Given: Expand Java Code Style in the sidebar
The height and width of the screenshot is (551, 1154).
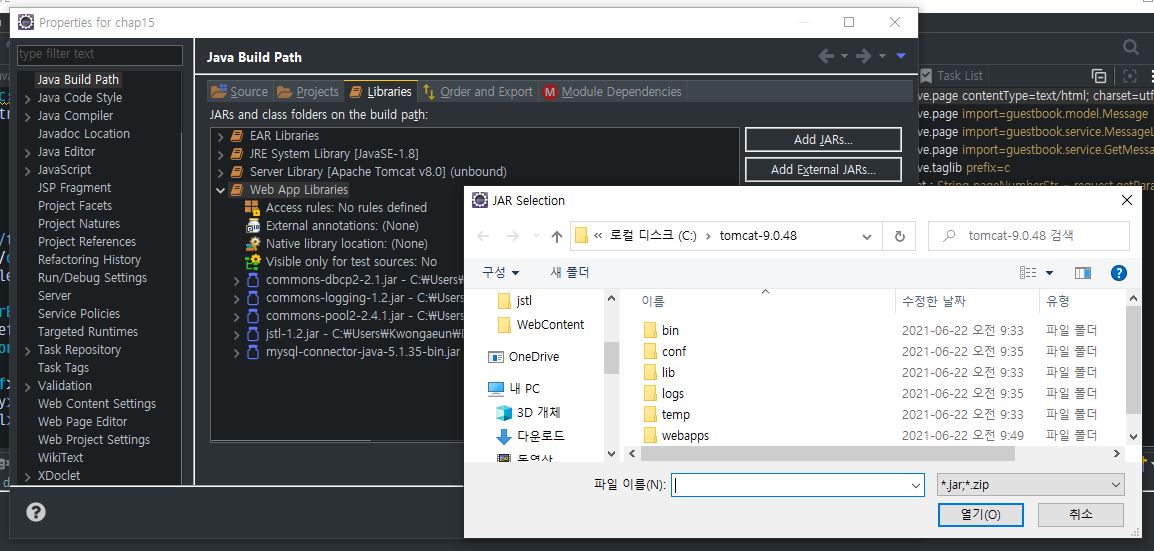Looking at the screenshot, I should [x=28, y=98].
